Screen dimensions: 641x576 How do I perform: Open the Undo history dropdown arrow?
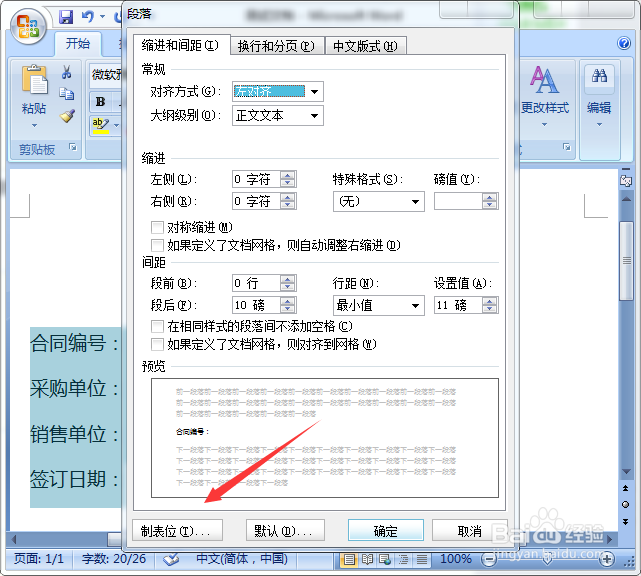pos(103,17)
